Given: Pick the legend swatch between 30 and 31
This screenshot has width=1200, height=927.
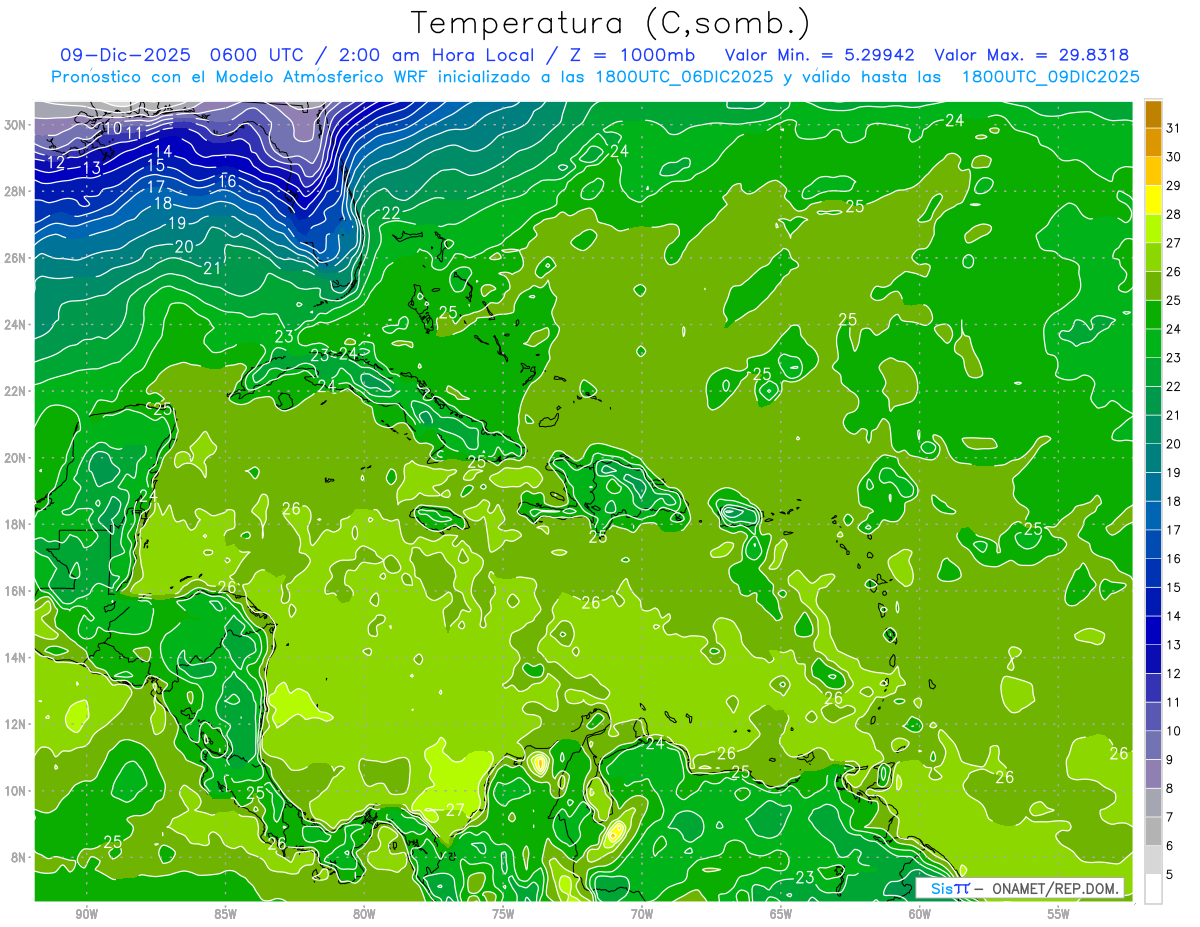Looking at the screenshot, I should [1153, 142].
